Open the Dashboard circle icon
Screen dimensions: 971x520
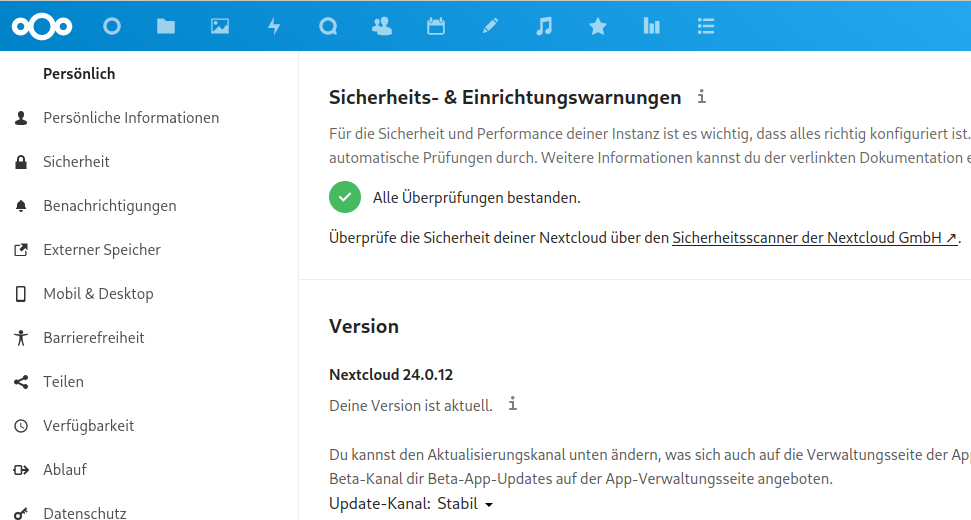coord(112,26)
